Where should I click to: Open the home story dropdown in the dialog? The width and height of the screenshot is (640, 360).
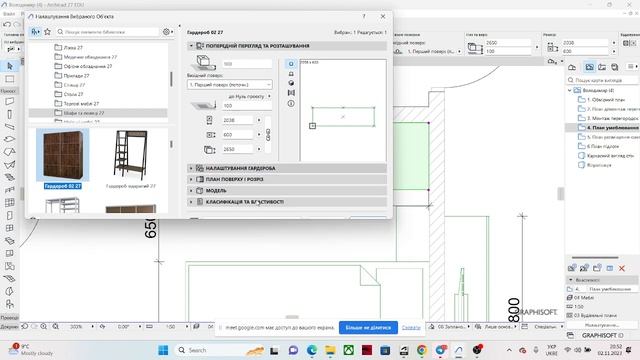coord(229,84)
